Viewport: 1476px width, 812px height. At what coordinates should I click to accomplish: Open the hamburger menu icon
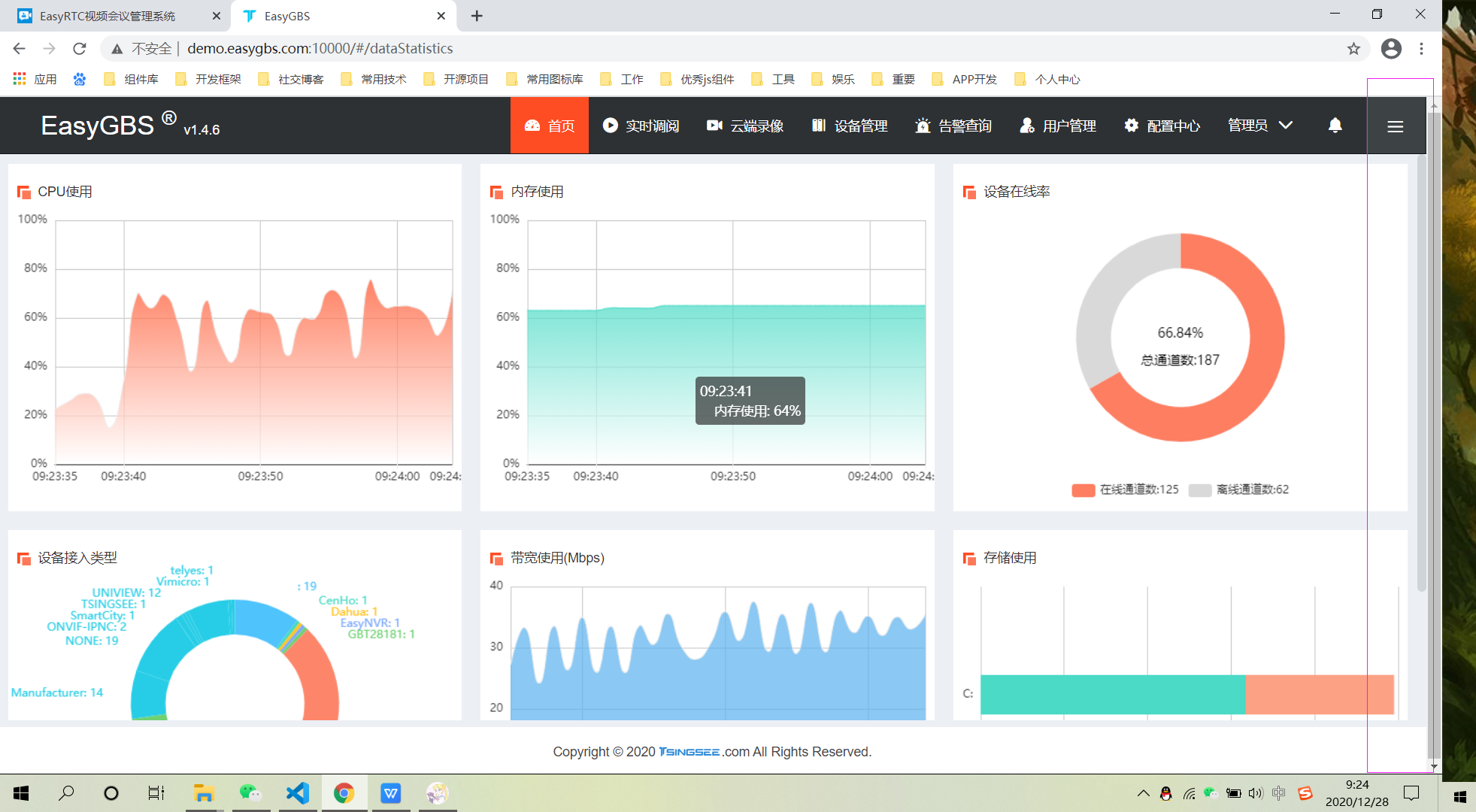[1395, 126]
